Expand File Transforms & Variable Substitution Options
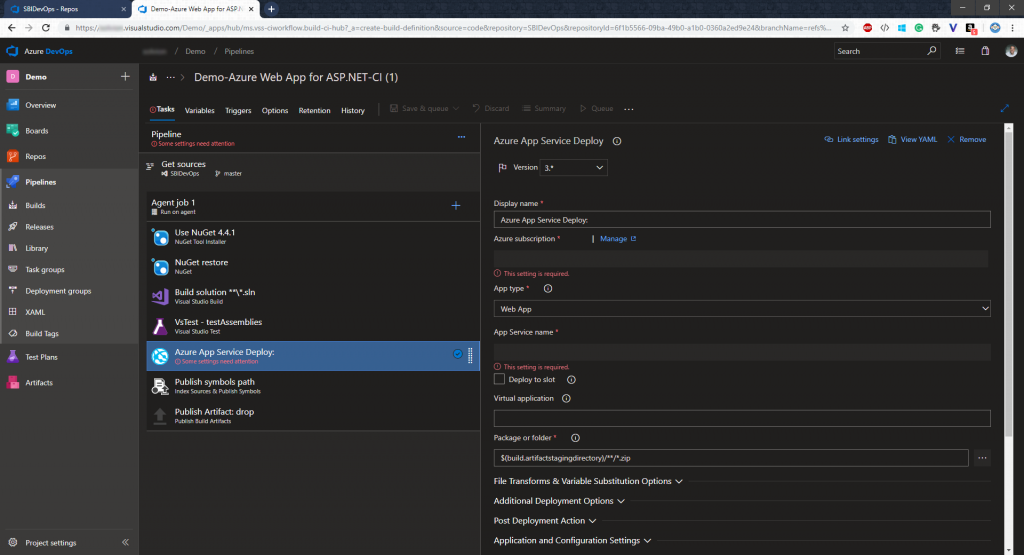 coord(588,481)
